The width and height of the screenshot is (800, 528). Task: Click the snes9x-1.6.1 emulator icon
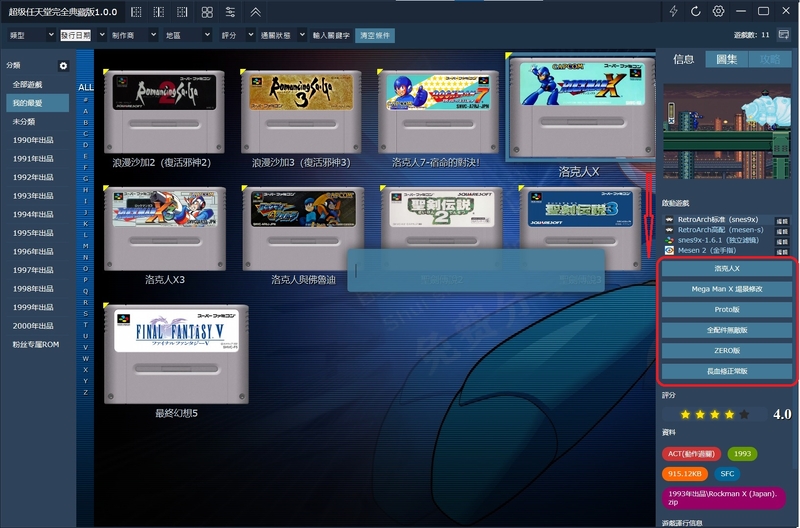pyautogui.click(x=669, y=240)
